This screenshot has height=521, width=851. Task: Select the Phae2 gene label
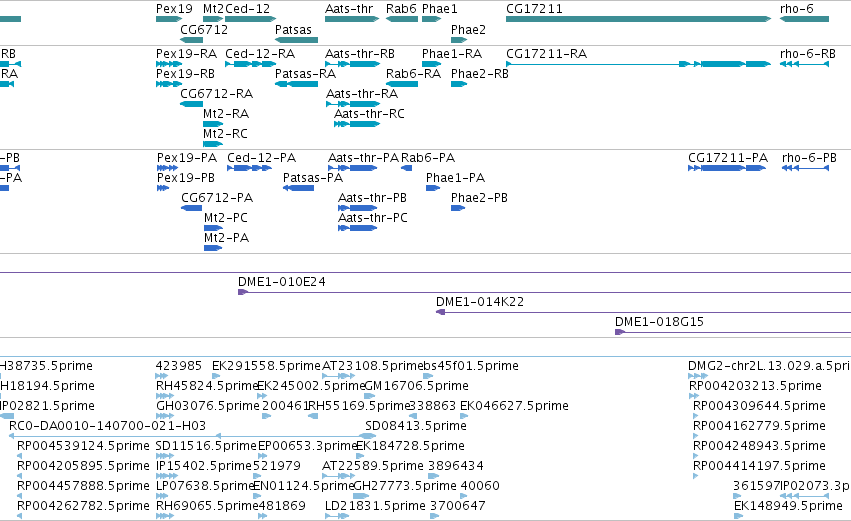(x=468, y=29)
